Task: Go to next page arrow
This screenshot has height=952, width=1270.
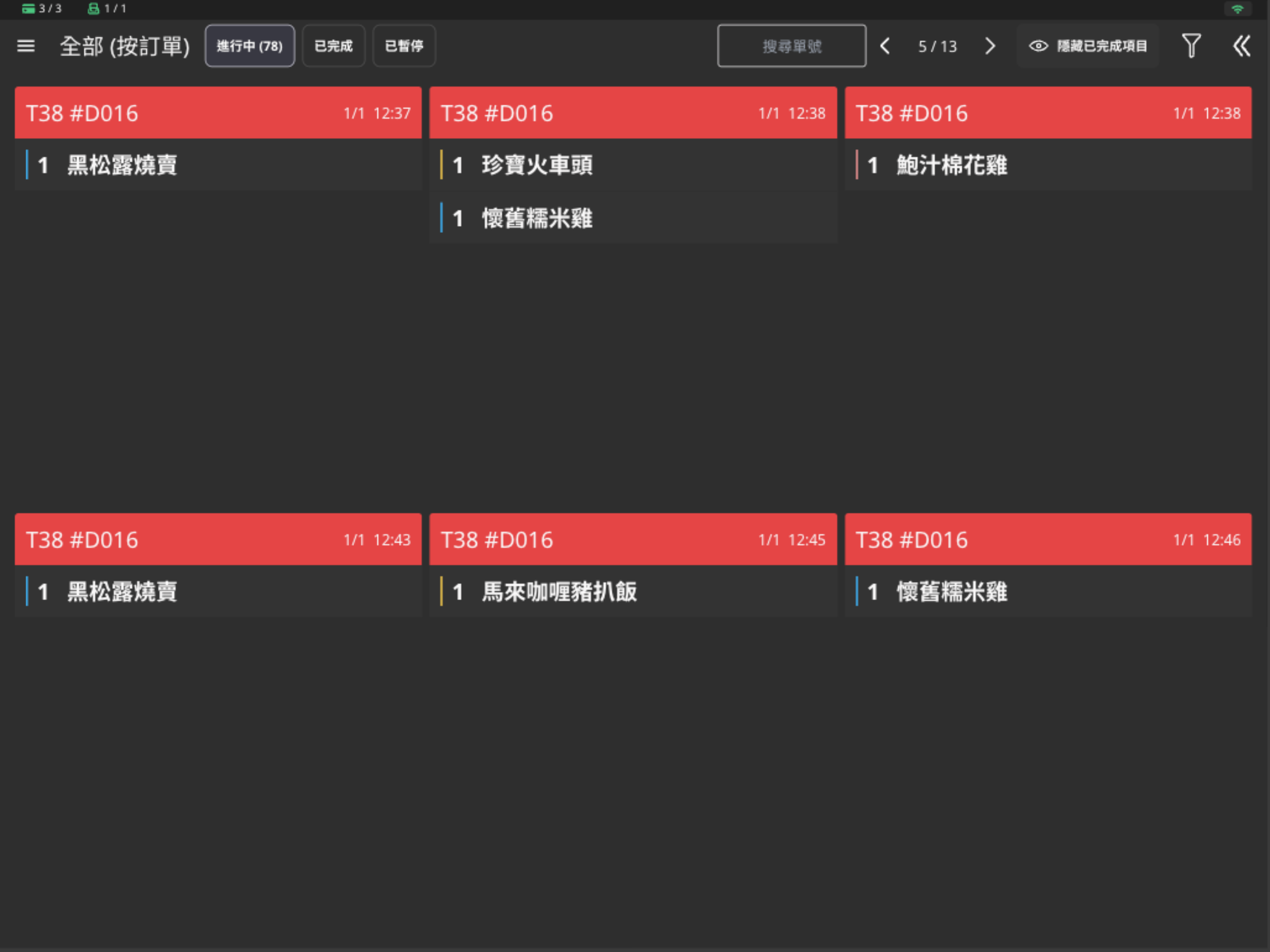Action: [x=990, y=46]
